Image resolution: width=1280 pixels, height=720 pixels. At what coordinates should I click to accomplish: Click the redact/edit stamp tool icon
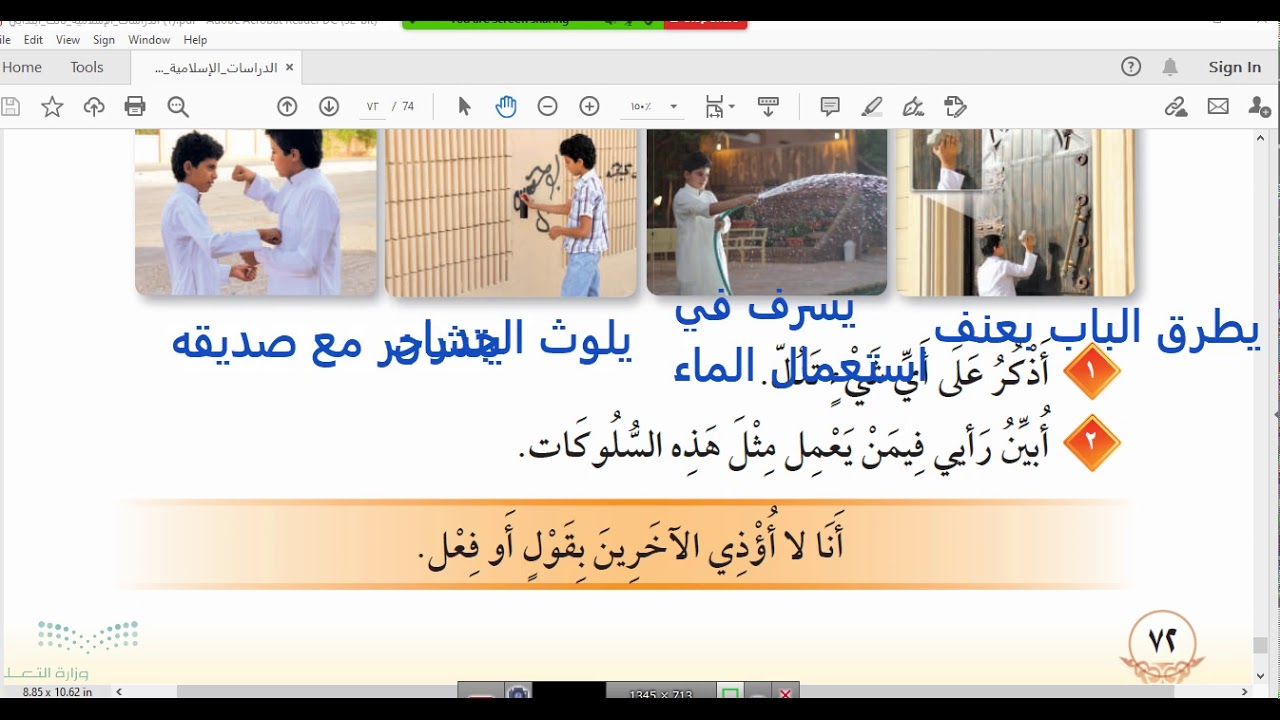pos(955,107)
